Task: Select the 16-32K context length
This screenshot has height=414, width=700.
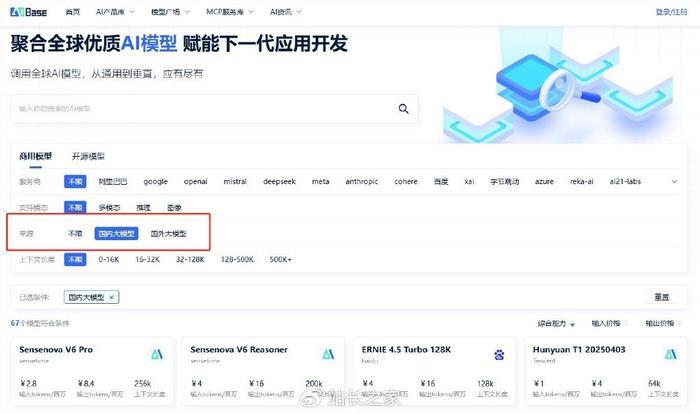Action: point(147,259)
